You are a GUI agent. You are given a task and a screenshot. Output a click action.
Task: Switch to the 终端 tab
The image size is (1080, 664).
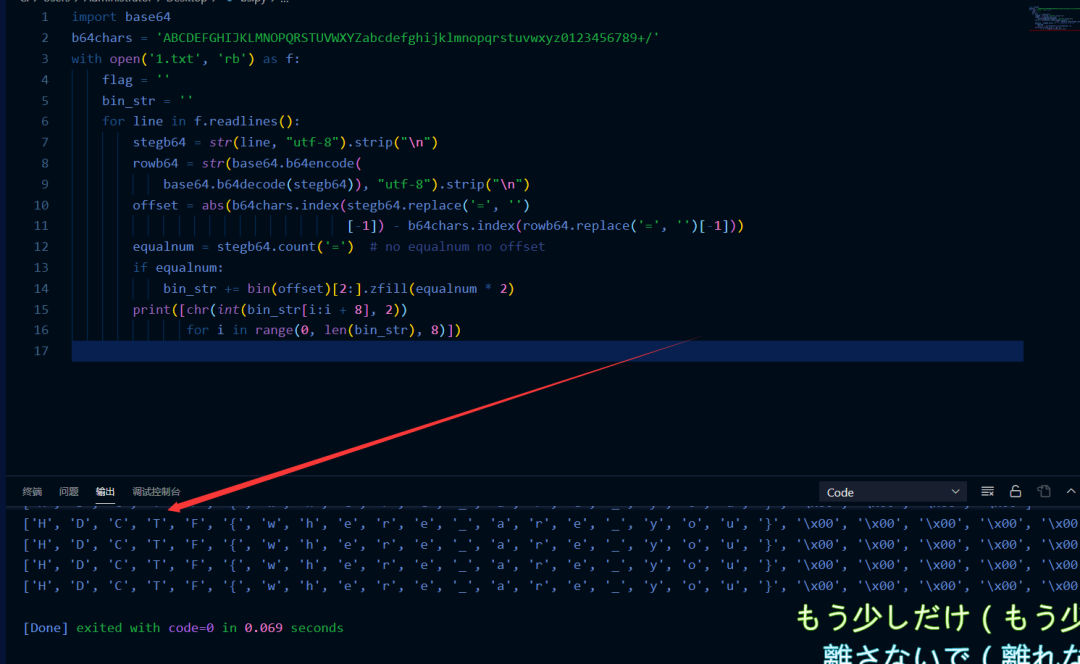pyautogui.click(x=32, y=492)
